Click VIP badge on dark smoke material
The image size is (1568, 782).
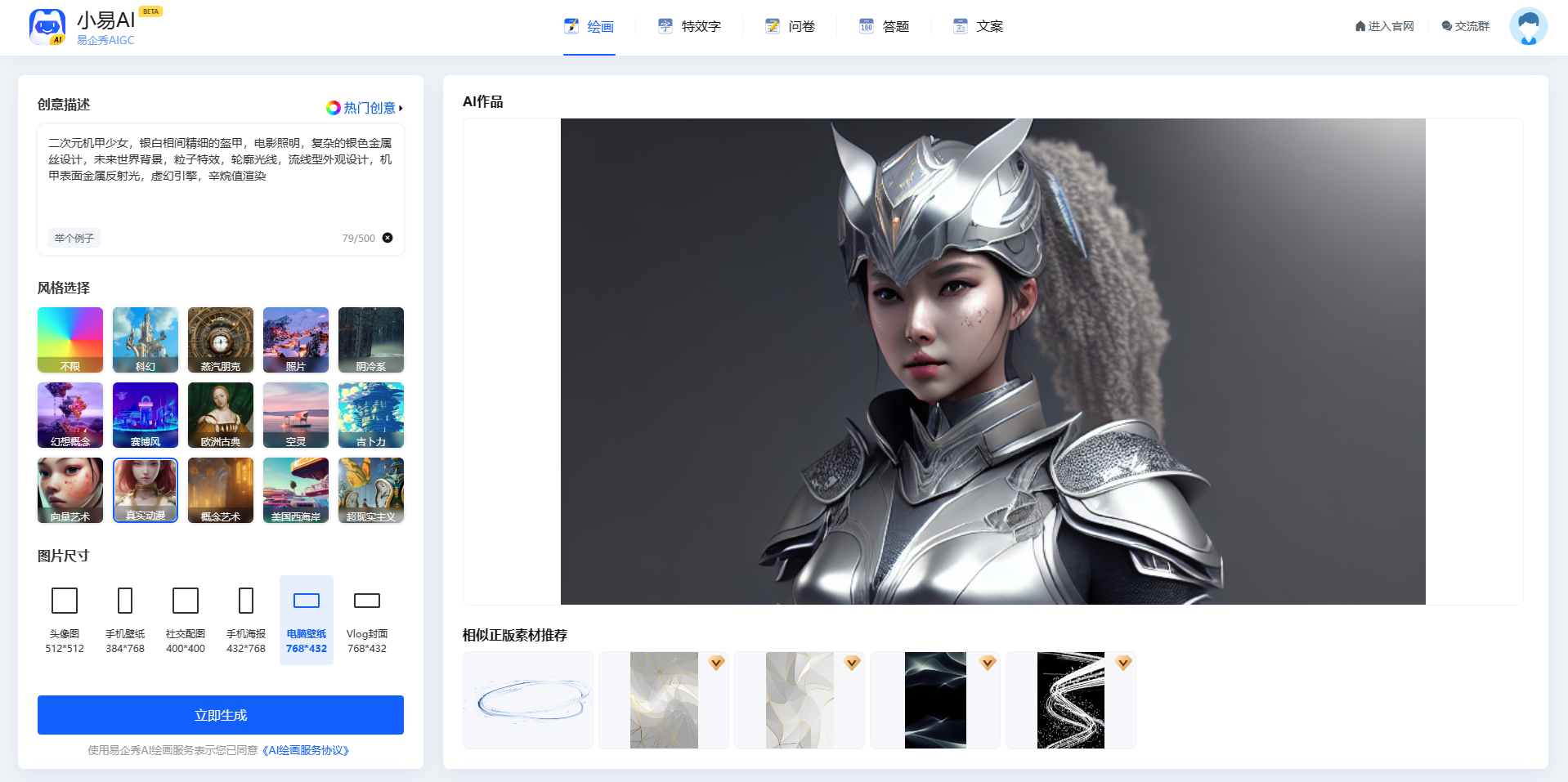988,663
